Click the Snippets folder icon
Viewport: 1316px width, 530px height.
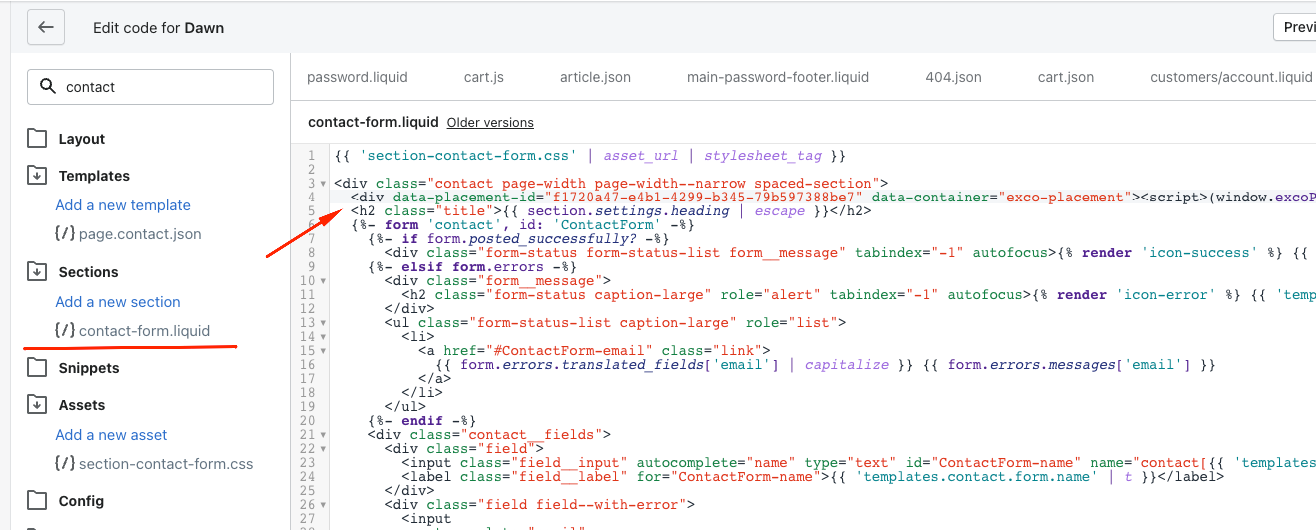[37, 368]
